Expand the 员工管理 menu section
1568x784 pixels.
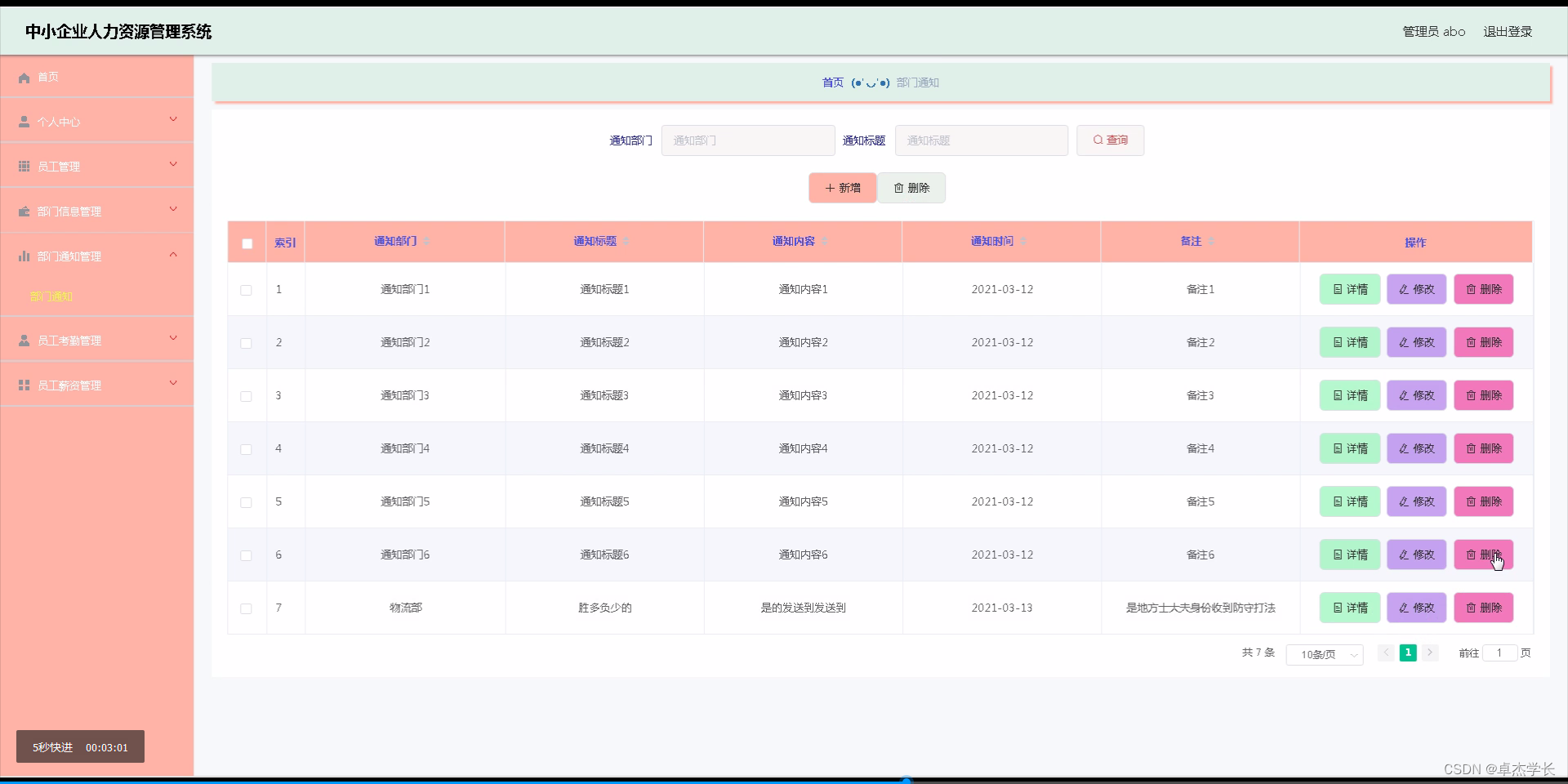click(97, 165)
